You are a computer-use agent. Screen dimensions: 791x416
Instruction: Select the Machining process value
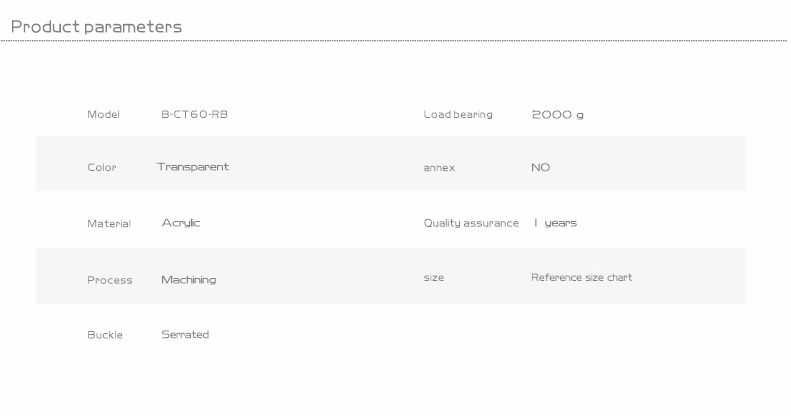(189, 280)
